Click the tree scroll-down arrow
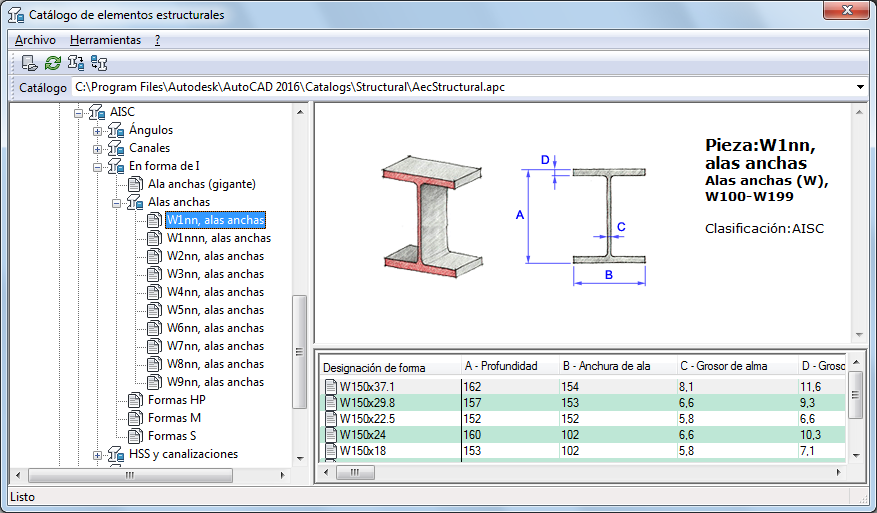877x513 pixels. click(300, 459)
